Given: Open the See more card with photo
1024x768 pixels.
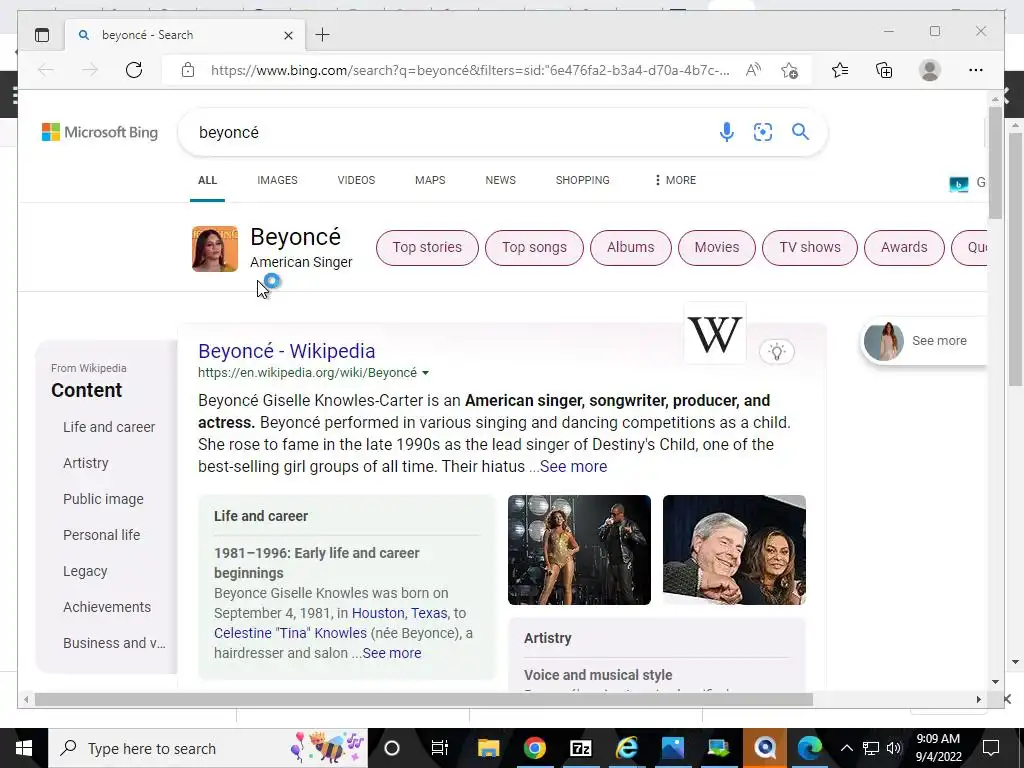Looking at the screenshot, I should point(923,341).
